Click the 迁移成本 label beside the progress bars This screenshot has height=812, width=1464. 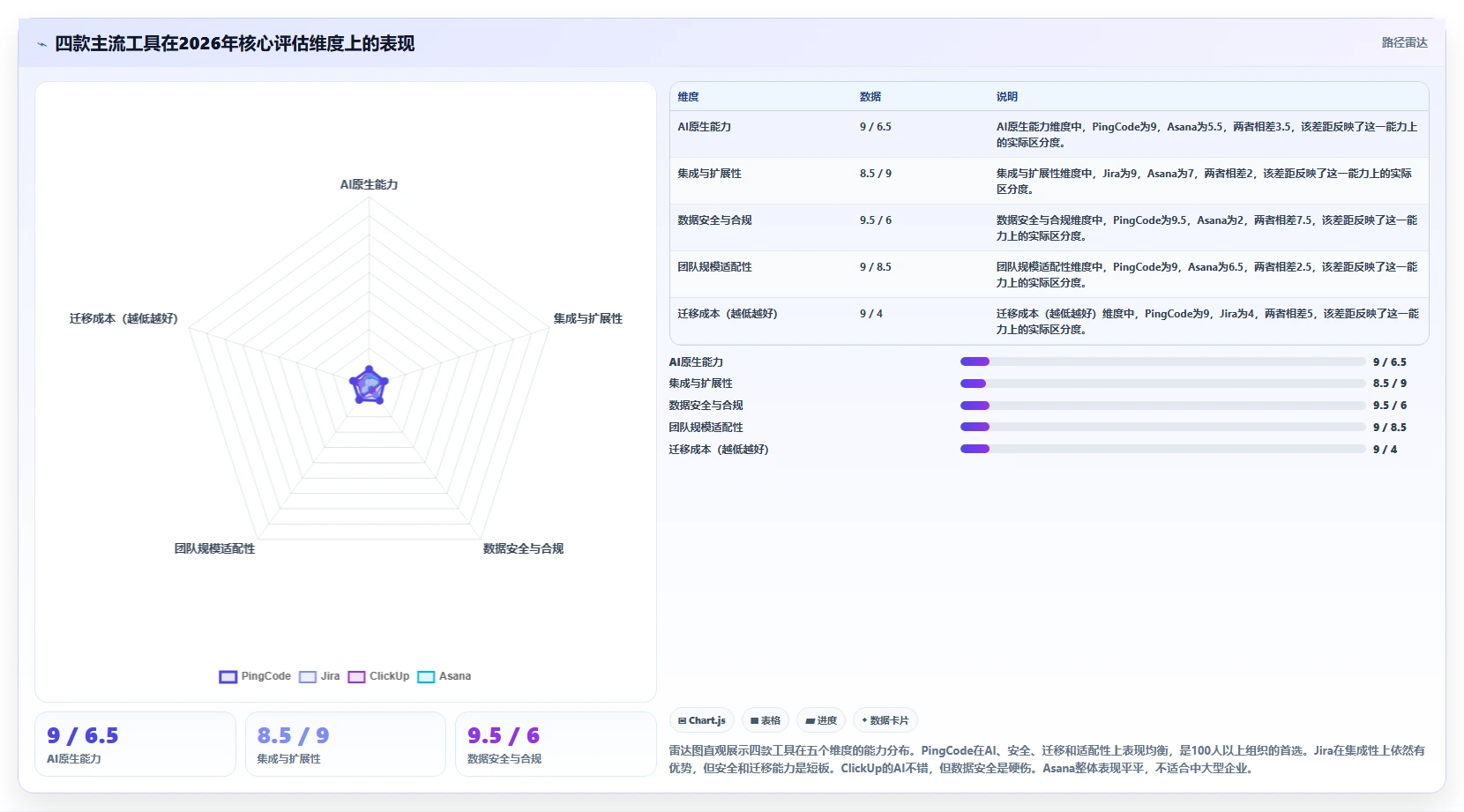pyautogui.click(x=719, y=450)
